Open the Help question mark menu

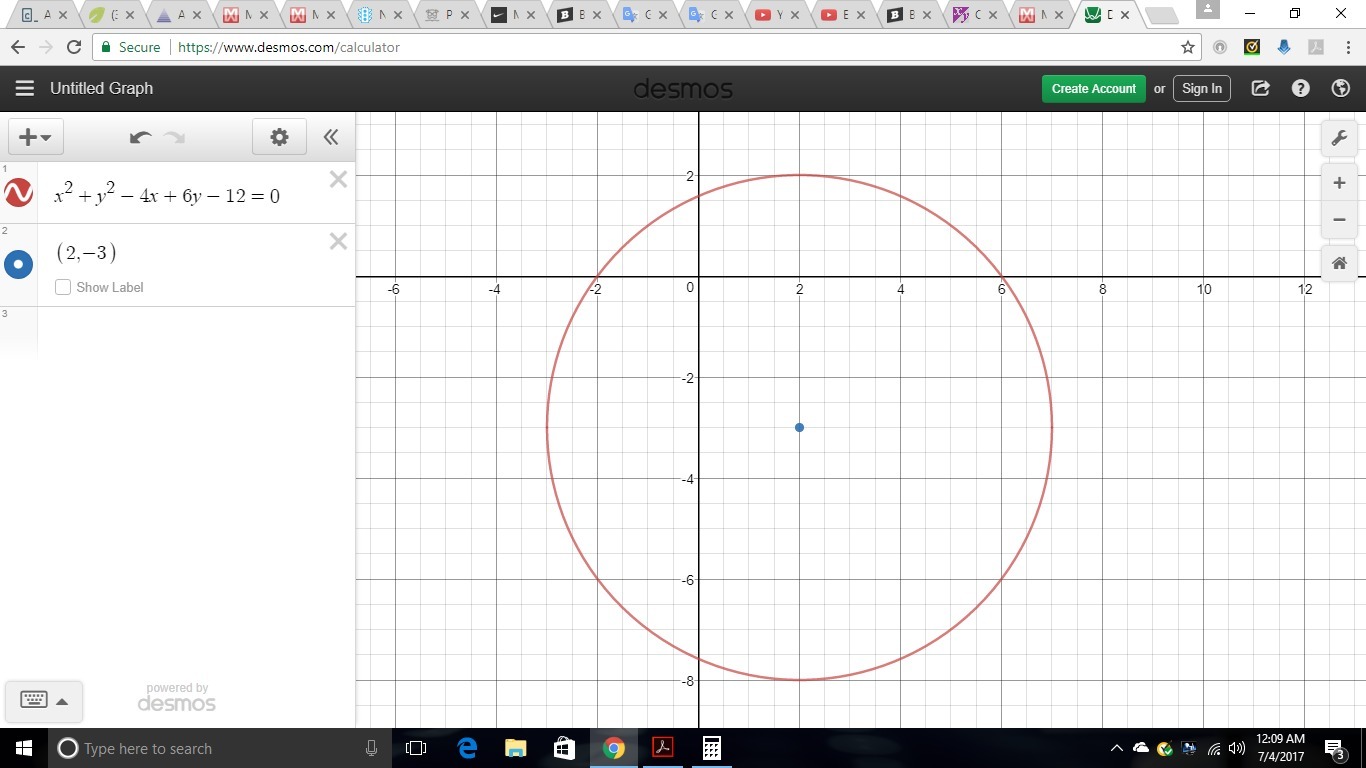click(x=1300, y=88)
